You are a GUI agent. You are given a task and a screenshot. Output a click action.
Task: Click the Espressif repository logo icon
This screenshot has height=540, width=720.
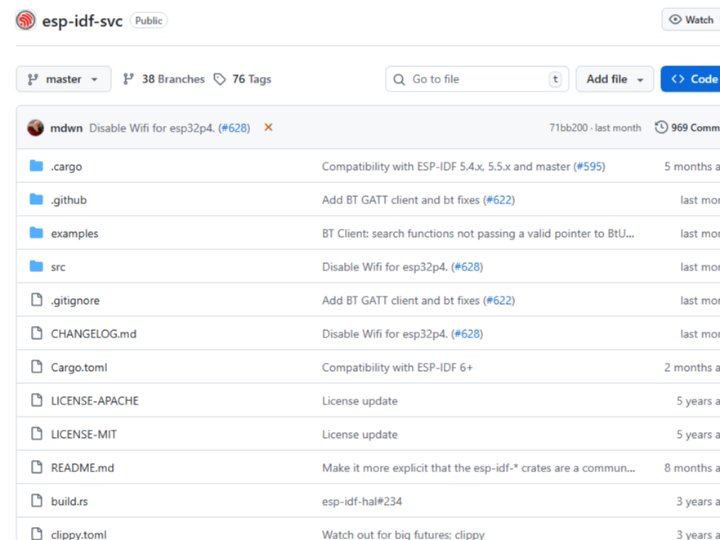[26, 20]
